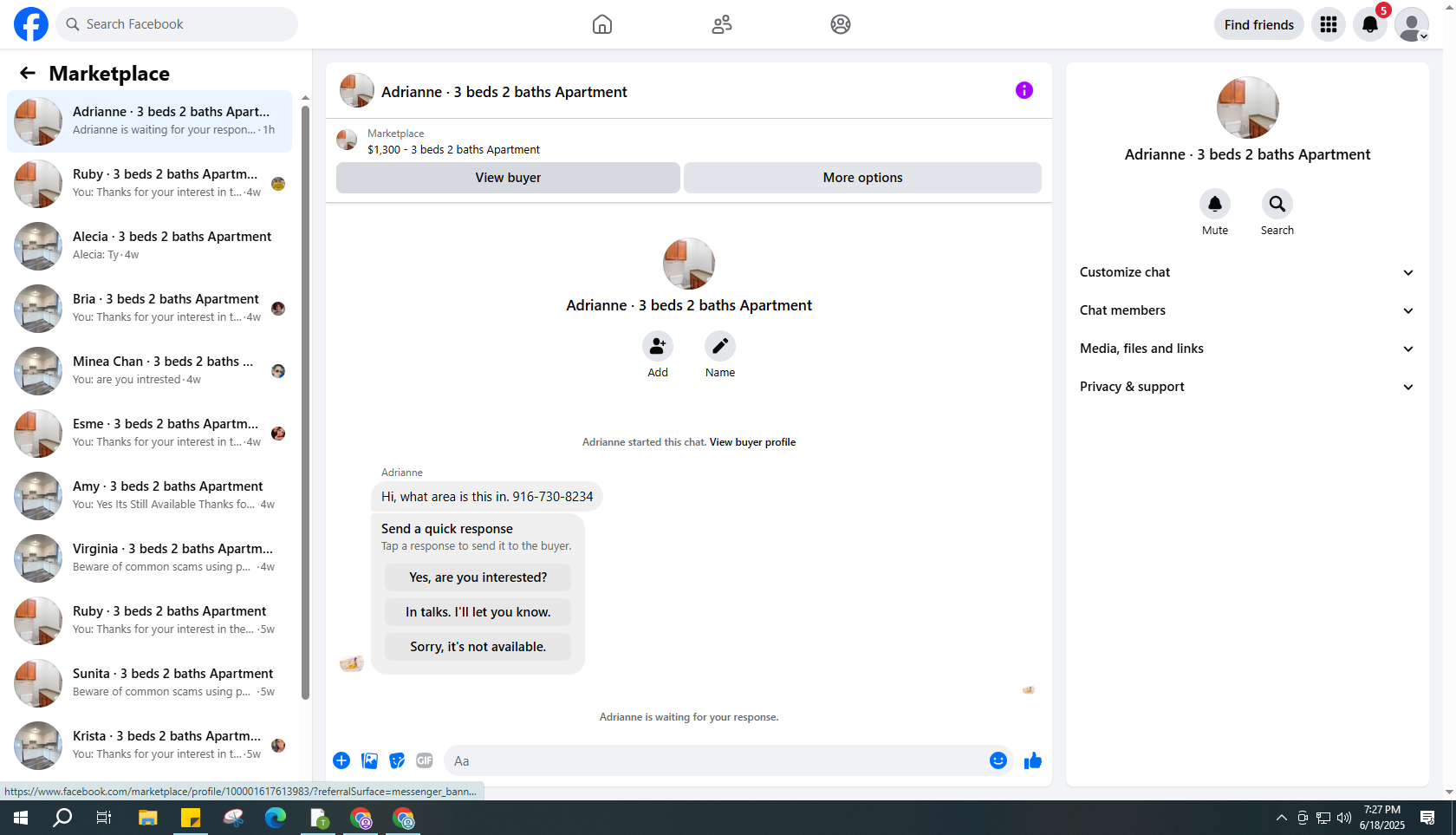
Task: Send a thumbs-up like
Action: (x=1033, y=760)
